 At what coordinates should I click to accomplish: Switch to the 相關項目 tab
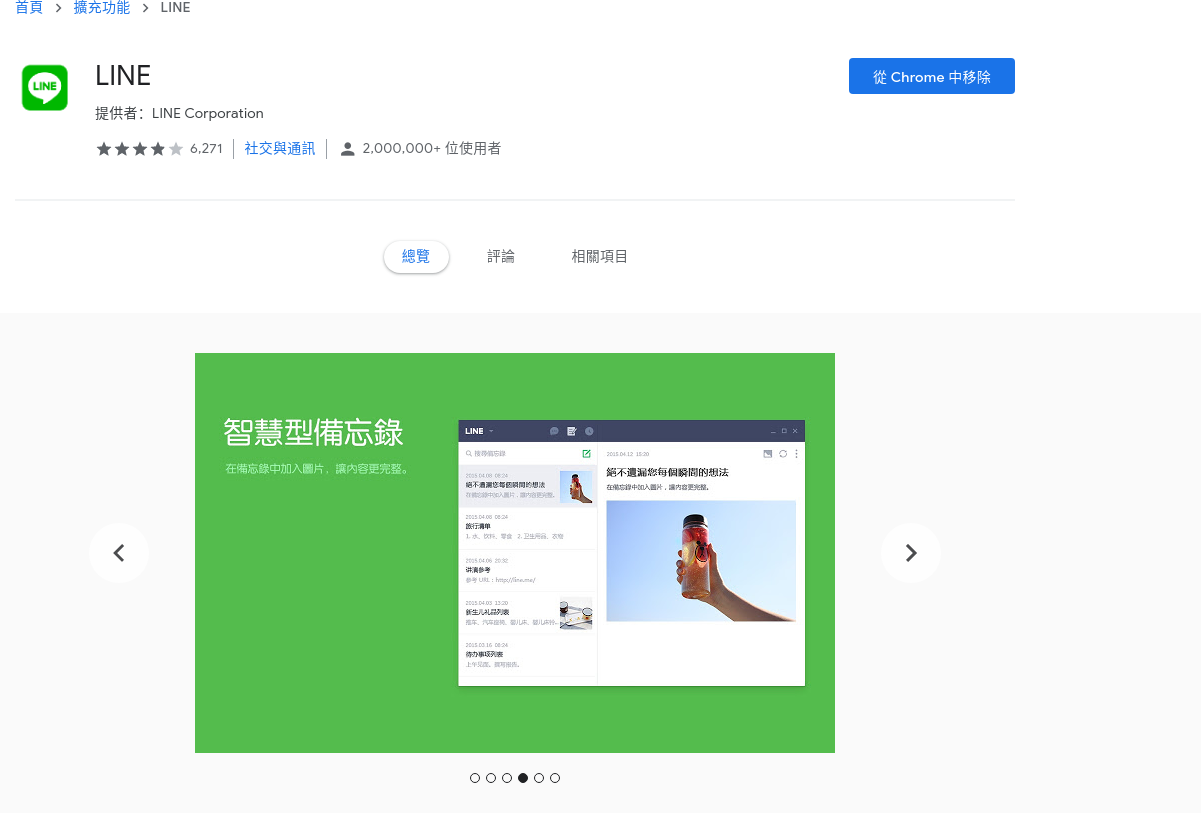[x=600, y=257]
